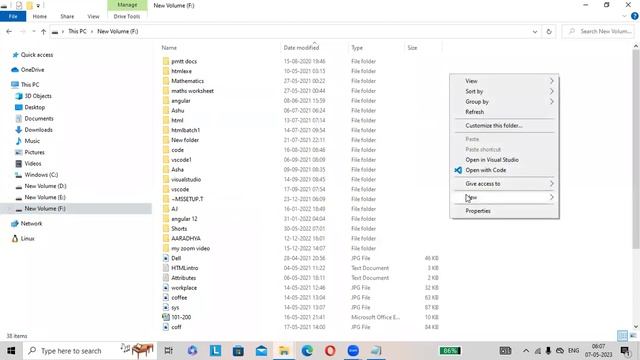Open the Sort by submenu

504,91
